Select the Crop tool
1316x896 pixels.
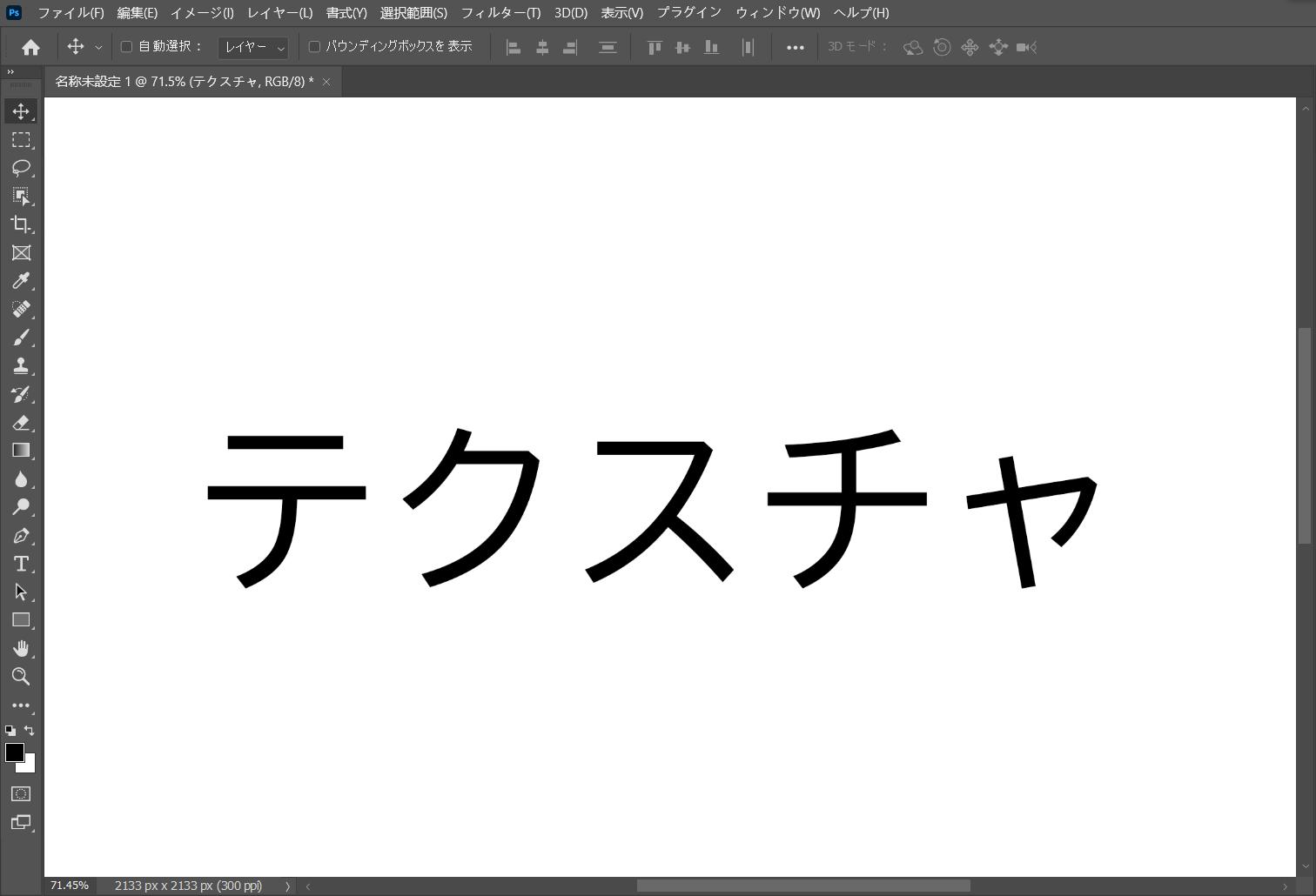(x=21, y=224)
